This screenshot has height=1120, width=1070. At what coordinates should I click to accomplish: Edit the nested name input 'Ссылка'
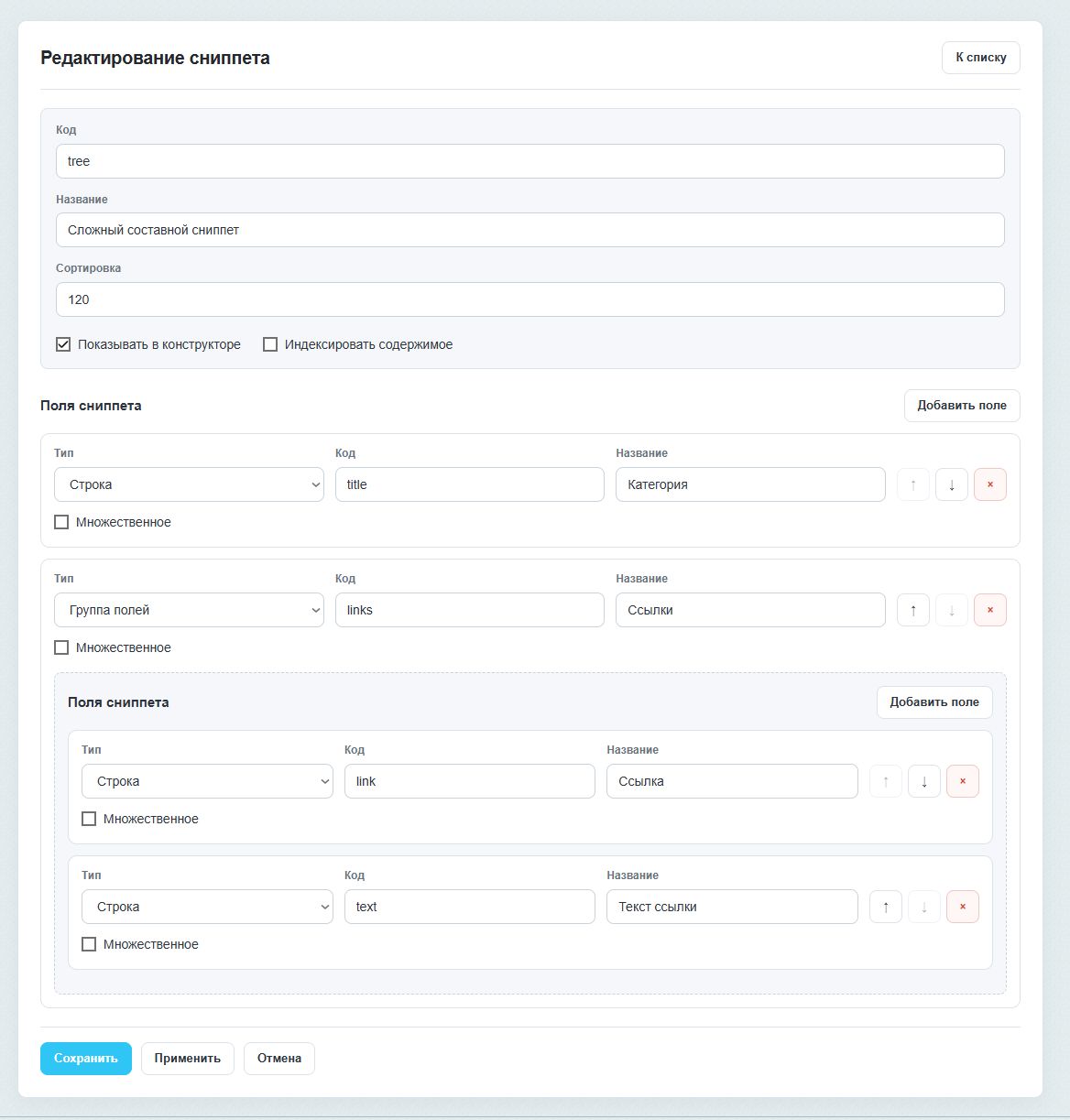(732, 781)
